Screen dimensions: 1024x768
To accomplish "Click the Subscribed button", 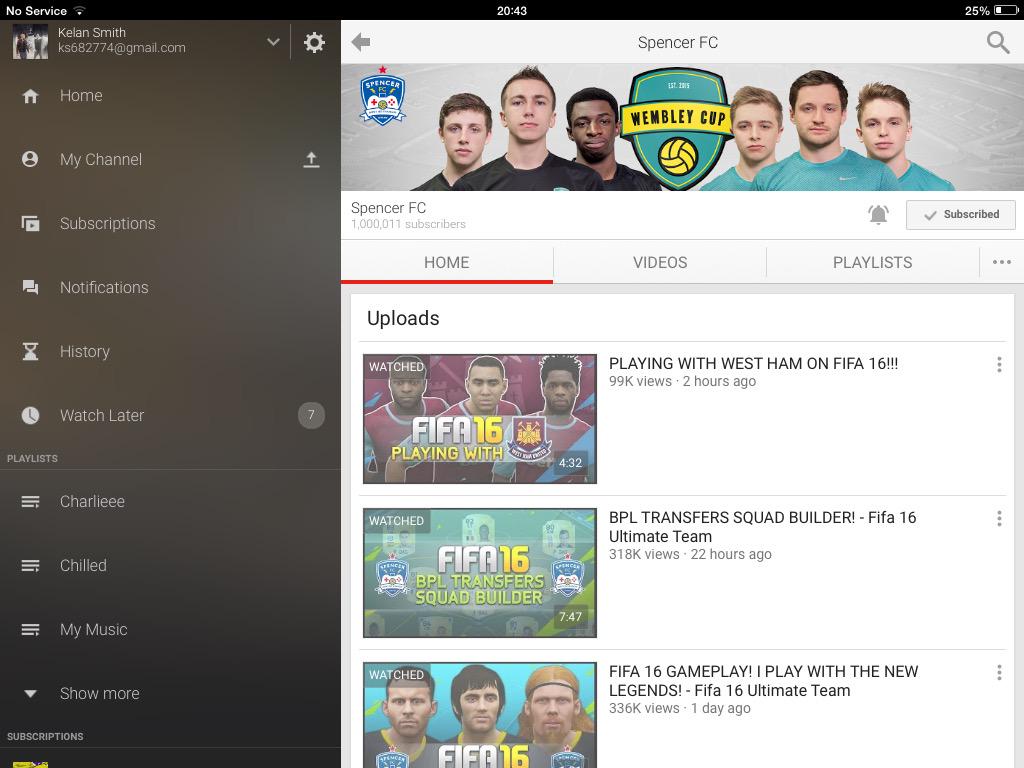I will point(960,214).
